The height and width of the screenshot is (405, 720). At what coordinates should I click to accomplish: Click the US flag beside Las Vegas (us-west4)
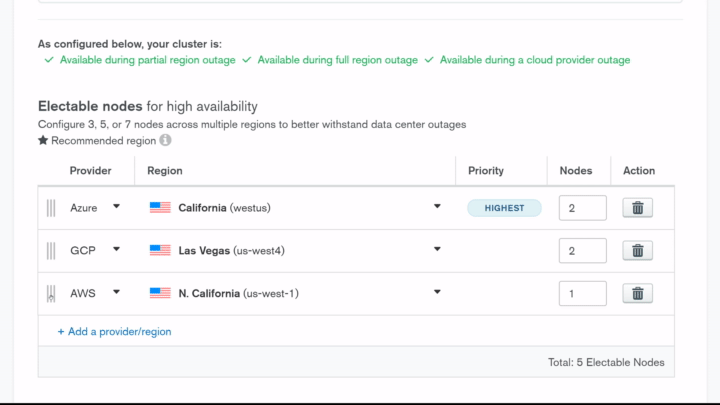[x=160, y=251]
